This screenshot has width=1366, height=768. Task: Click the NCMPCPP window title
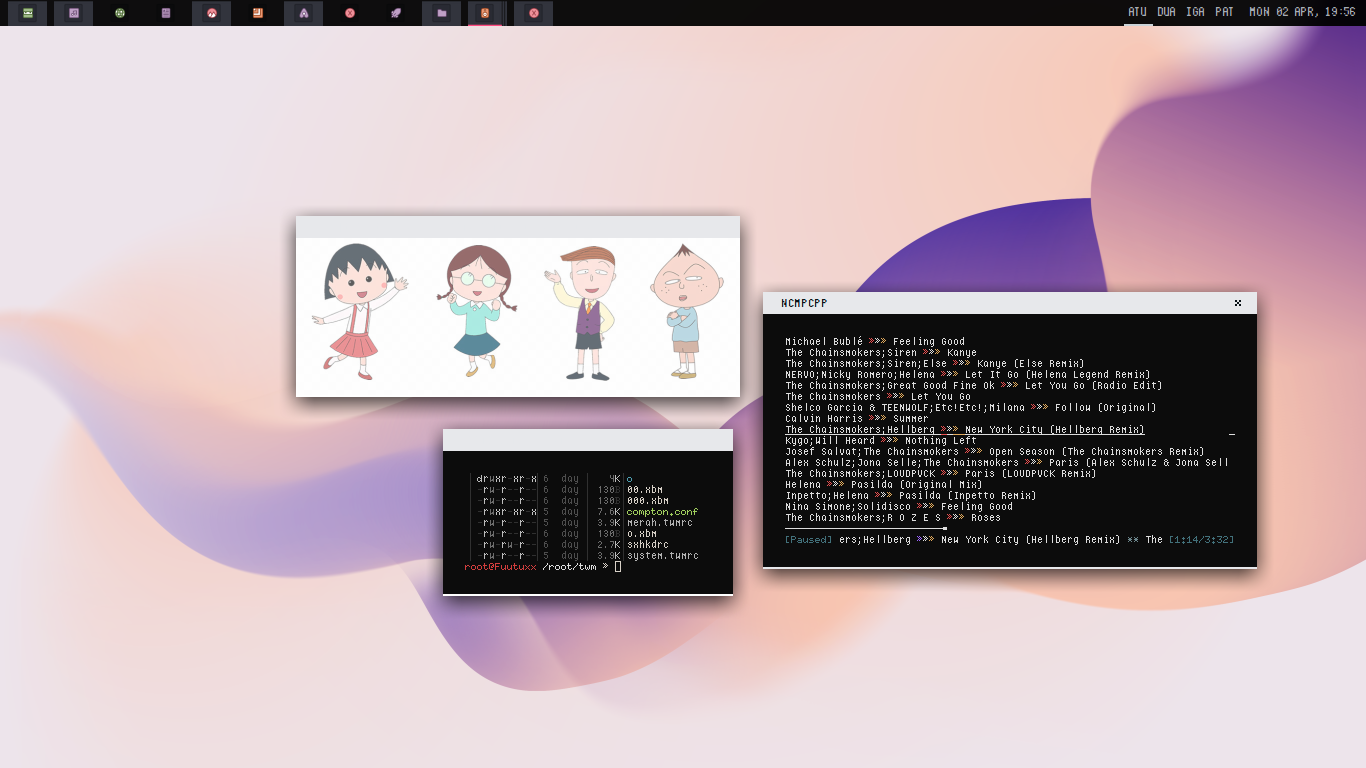point(804,303)
